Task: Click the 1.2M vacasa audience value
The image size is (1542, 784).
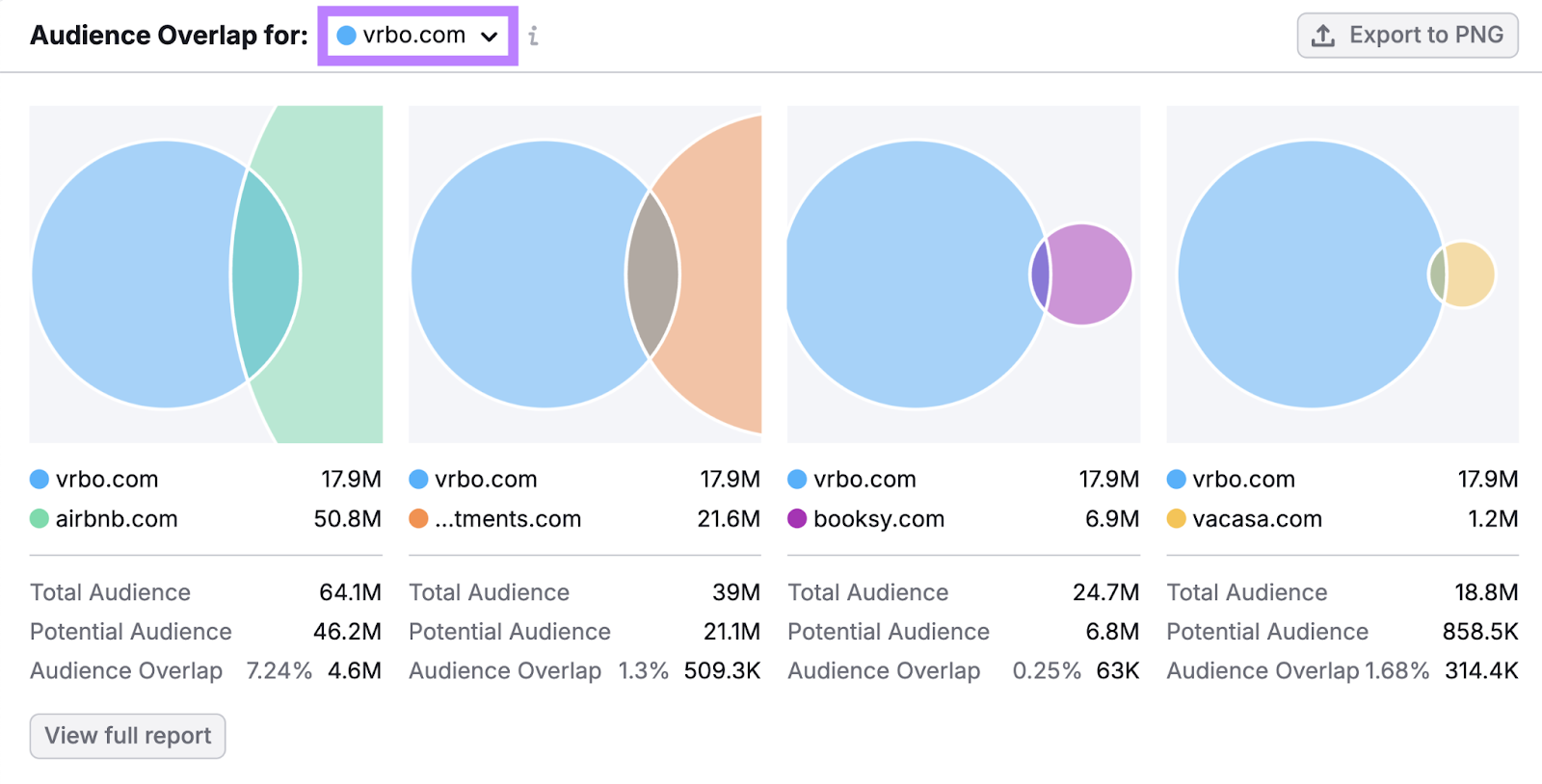Action: 1493,519
